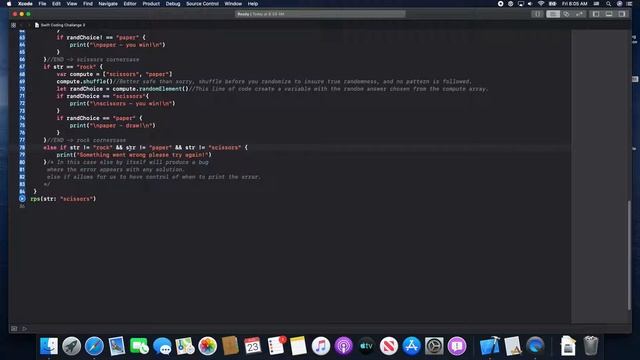Open related items grid in jump bar
640x360 pixels.
click(13, 25)
